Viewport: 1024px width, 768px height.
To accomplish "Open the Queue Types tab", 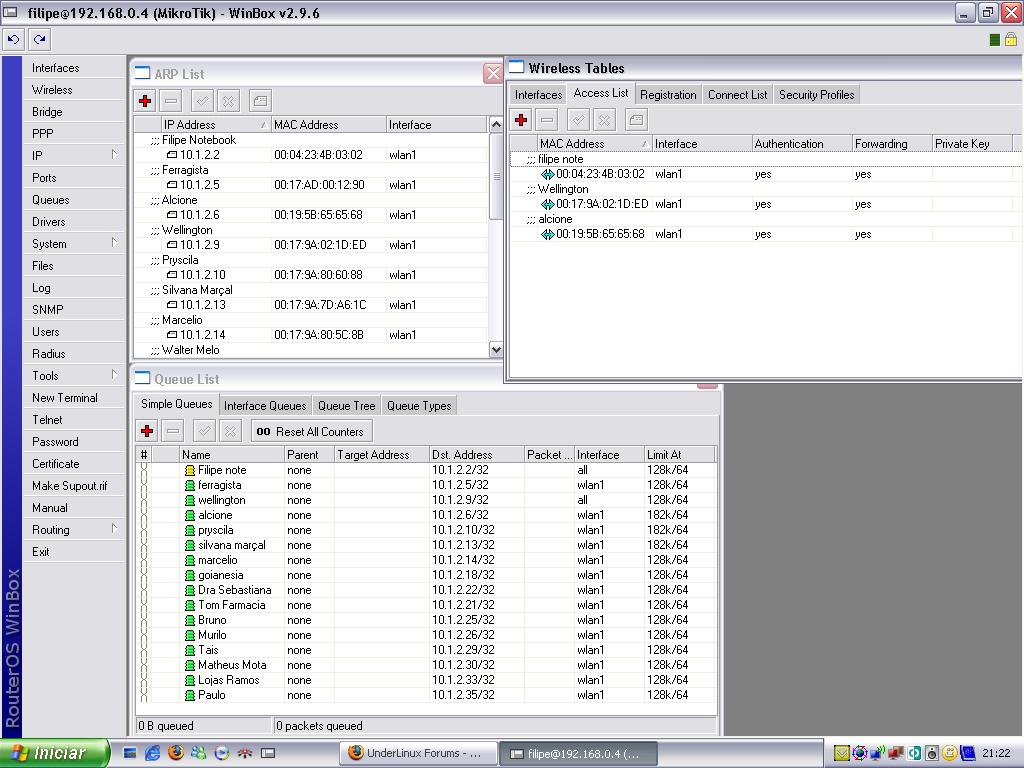I will click(x=419, y=406).
